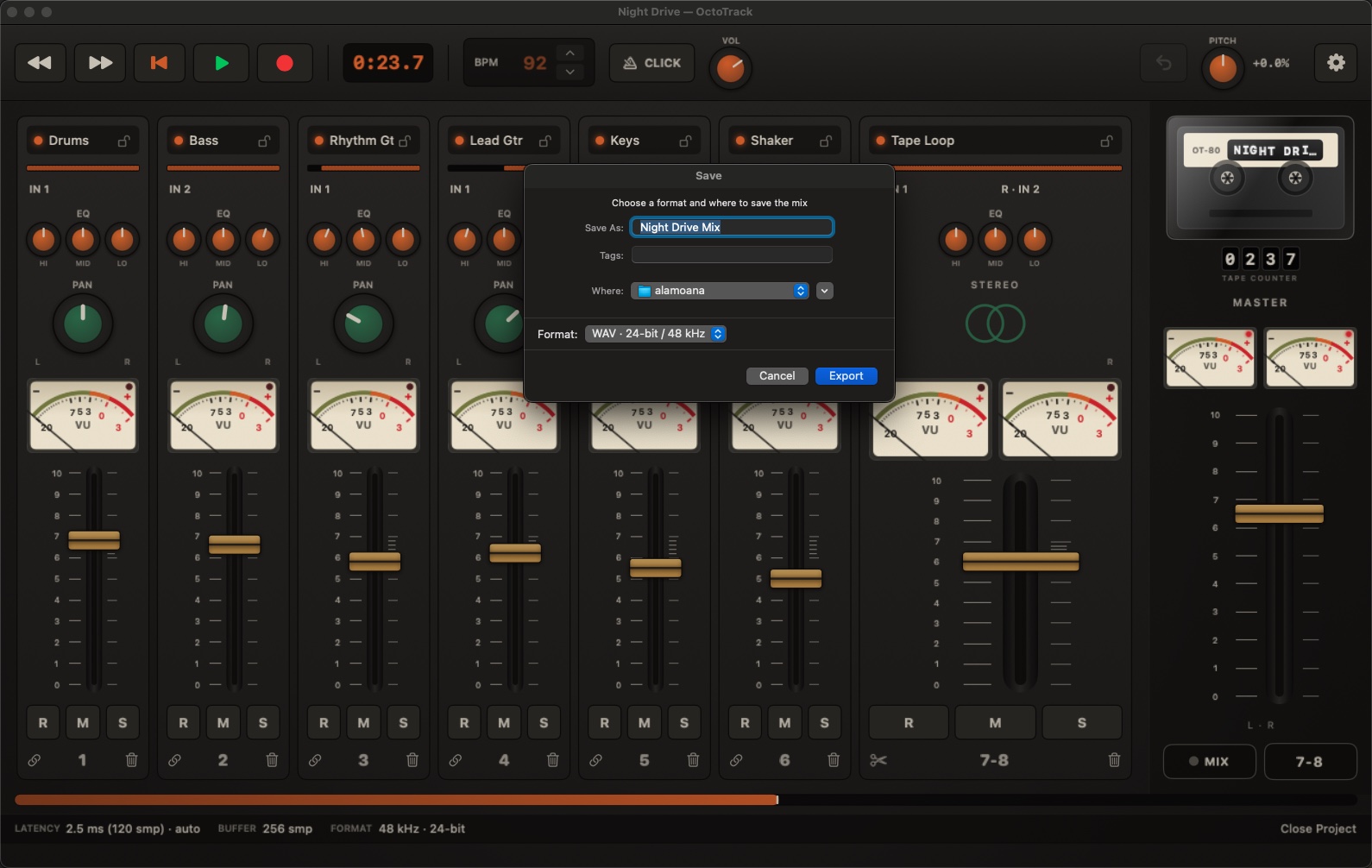Solo the Tape Loop 7-8 track
Screen dimensions: 1372x868
coord(1082,723)
